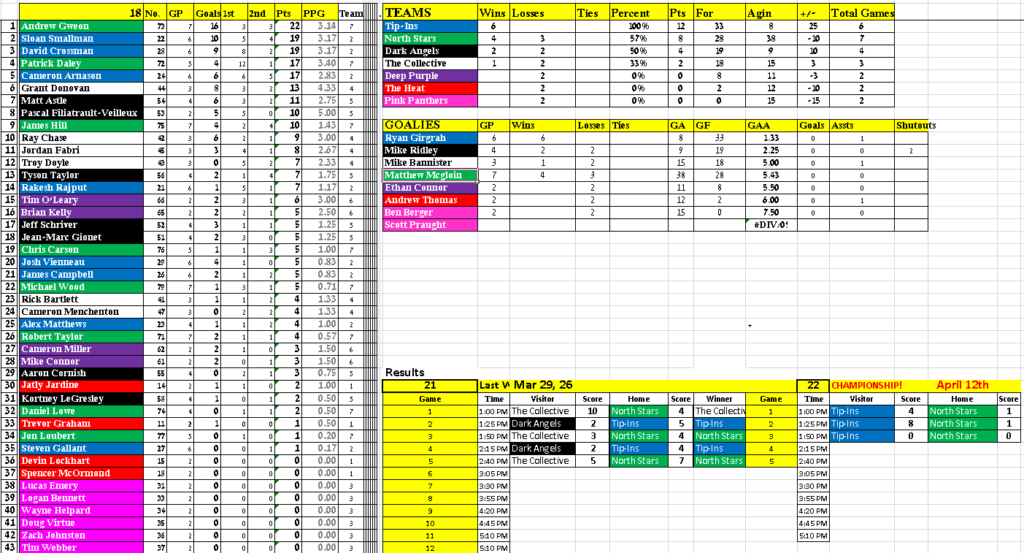This screenshot has width=1024, height=553.
Task: Click the Tip-Ins team name cell
Action: pyautogui.click(x=430, y=26)
